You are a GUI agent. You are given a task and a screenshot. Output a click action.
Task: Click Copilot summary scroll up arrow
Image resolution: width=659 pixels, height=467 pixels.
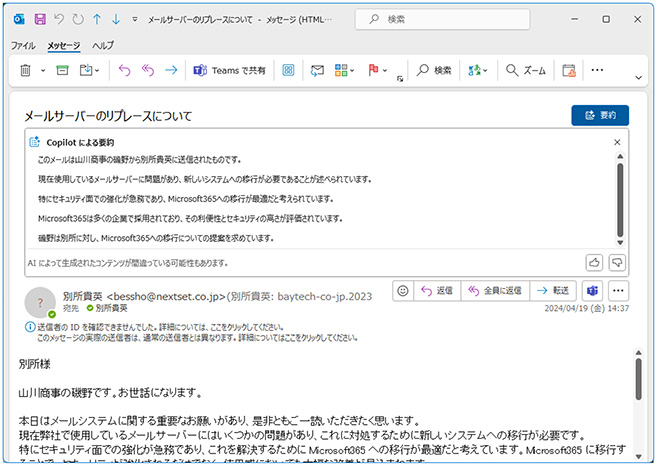[620, 156]
